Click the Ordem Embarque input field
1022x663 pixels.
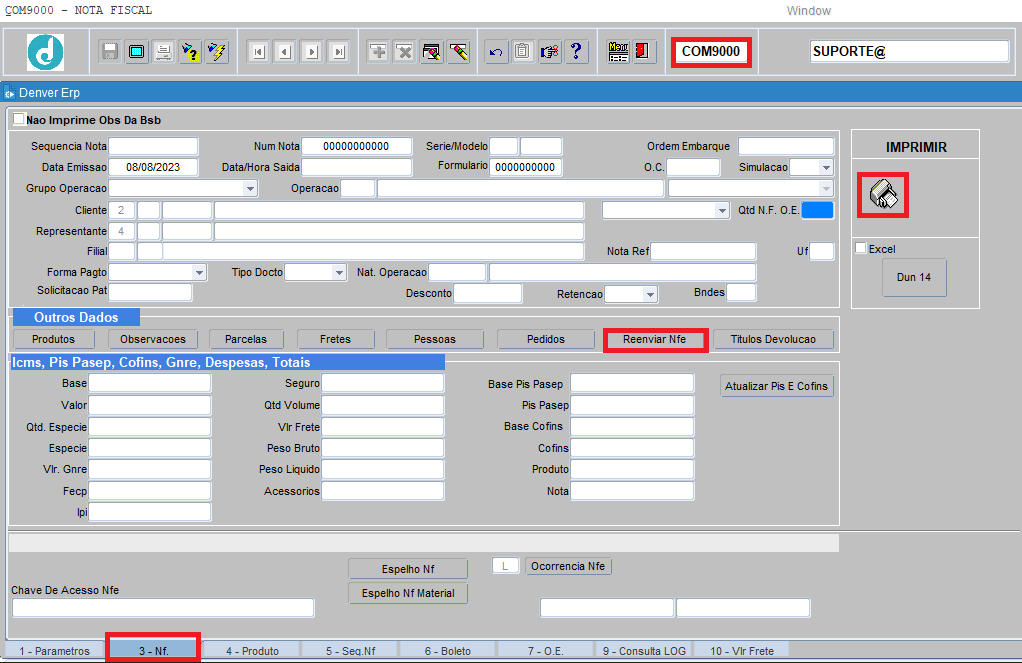tap(786, 146)
